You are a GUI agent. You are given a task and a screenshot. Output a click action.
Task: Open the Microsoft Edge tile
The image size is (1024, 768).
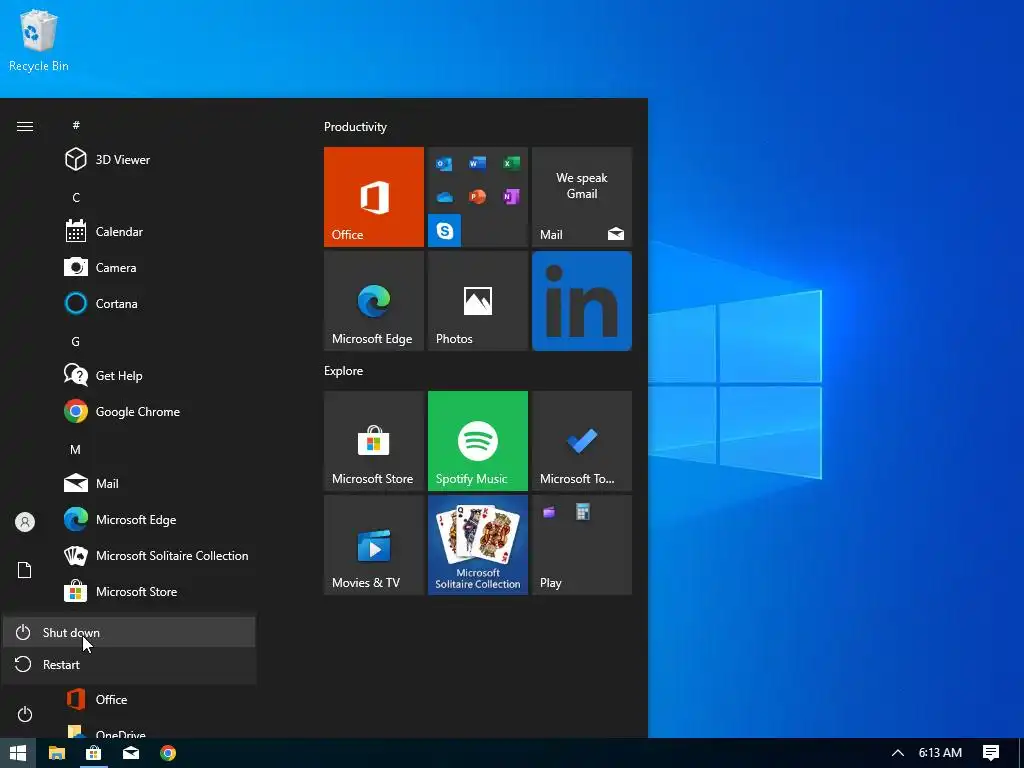click(x=374, y=301)
